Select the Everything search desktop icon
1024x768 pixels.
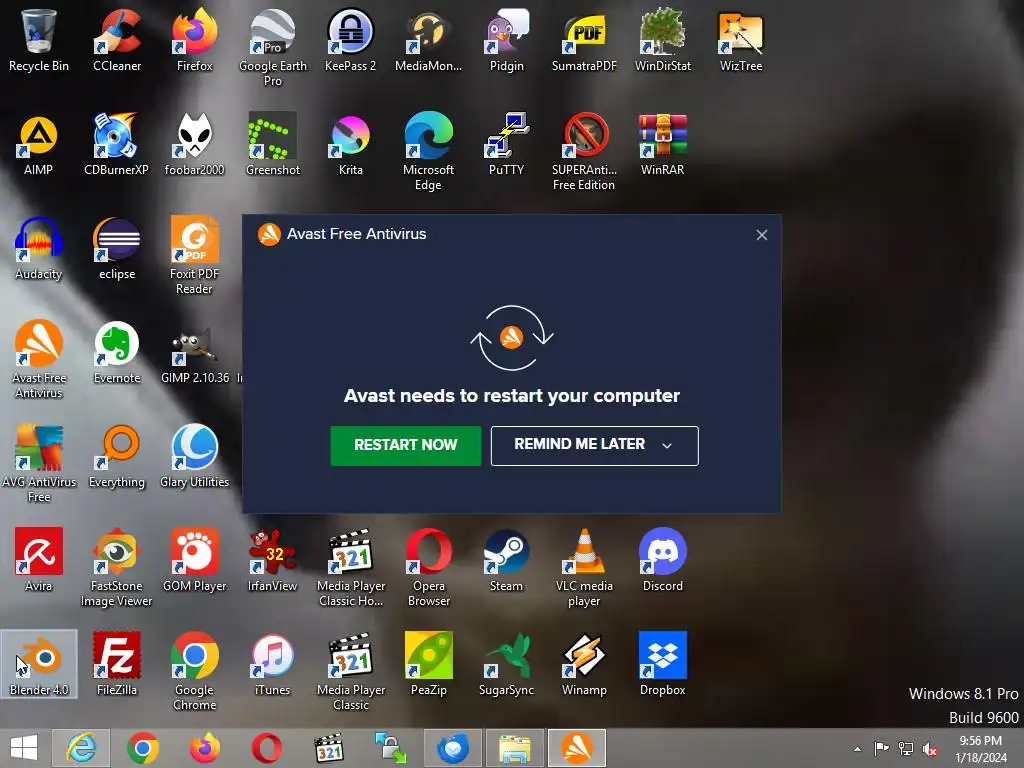coord(117,456)
